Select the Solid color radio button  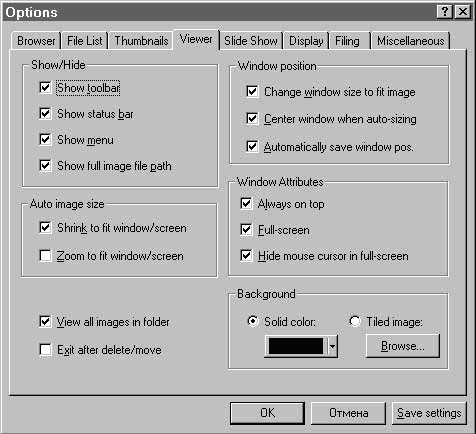[x=253, y=321]
